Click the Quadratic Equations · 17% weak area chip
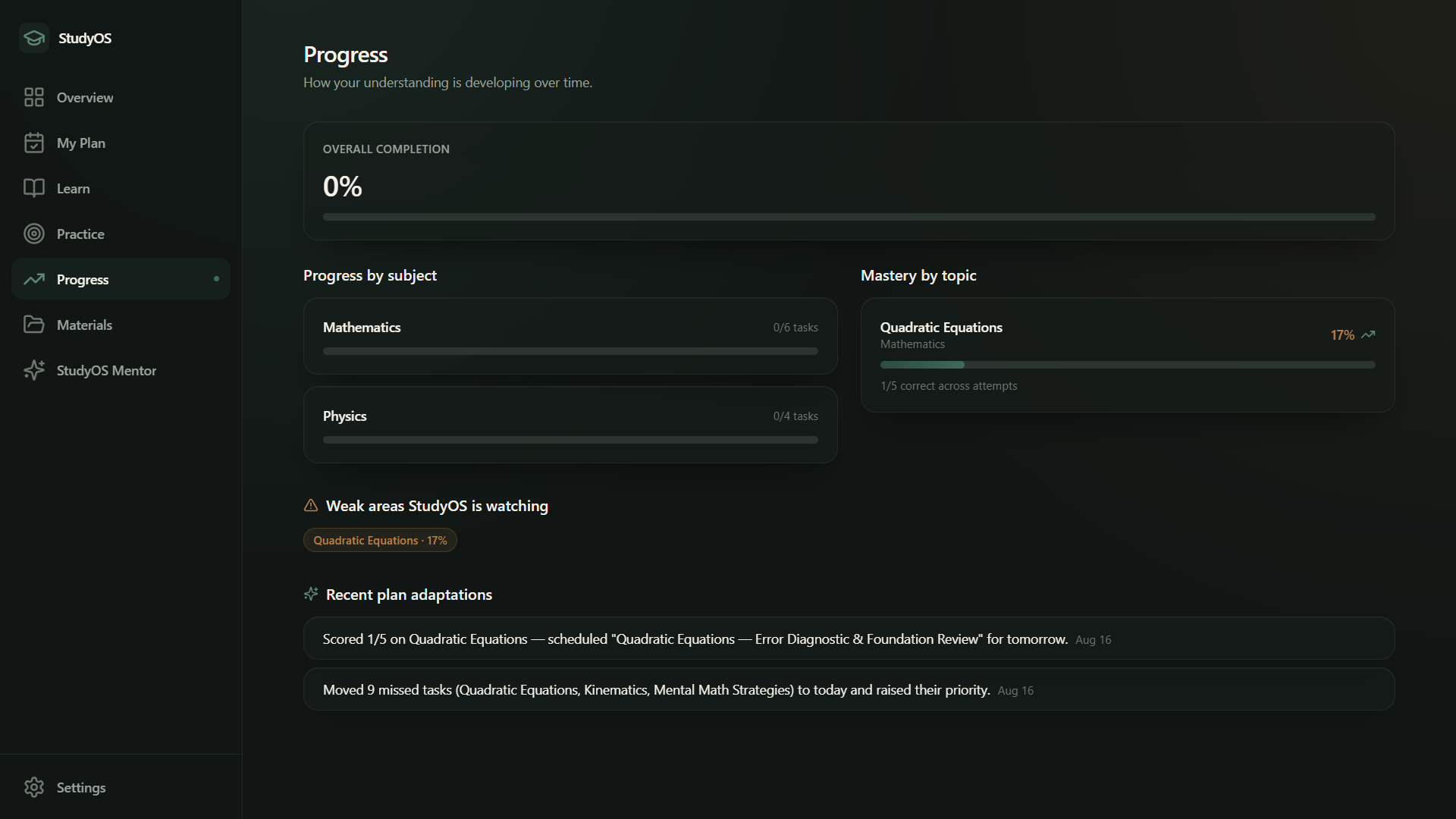 coord(380,540)
